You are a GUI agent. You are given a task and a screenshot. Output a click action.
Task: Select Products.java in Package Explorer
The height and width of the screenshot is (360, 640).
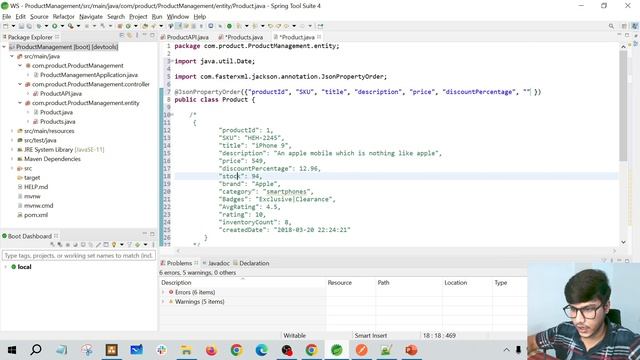pos(57,122)
